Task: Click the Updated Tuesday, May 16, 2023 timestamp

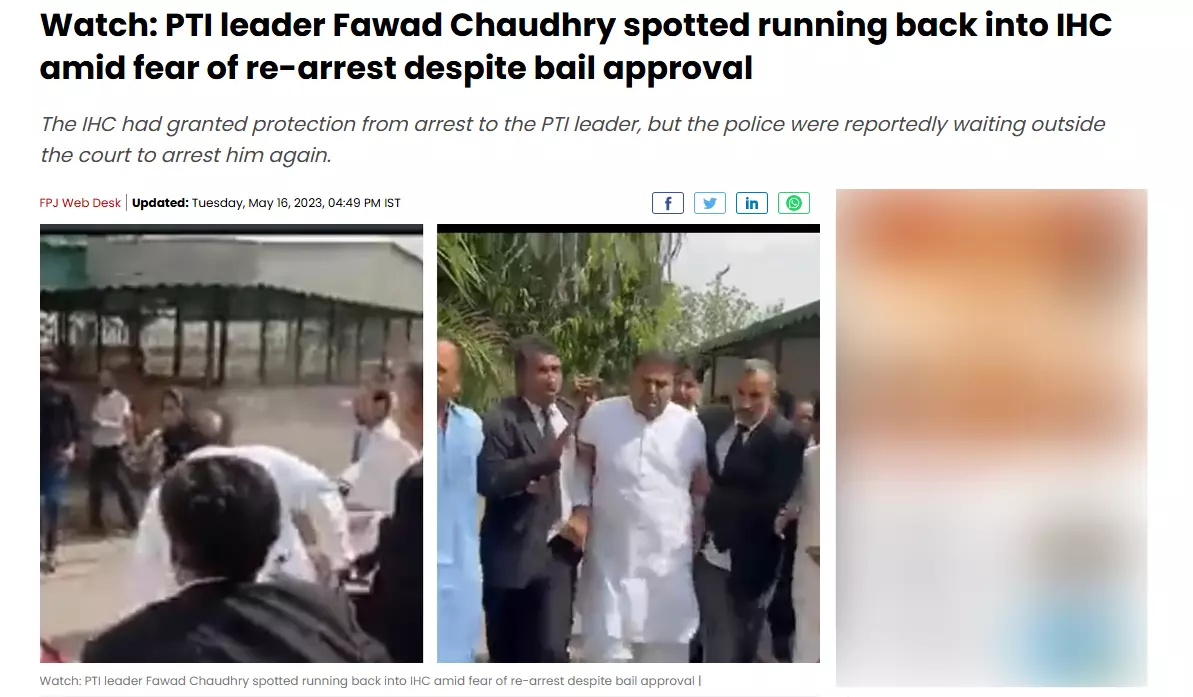Action: (x=266, y=203)
